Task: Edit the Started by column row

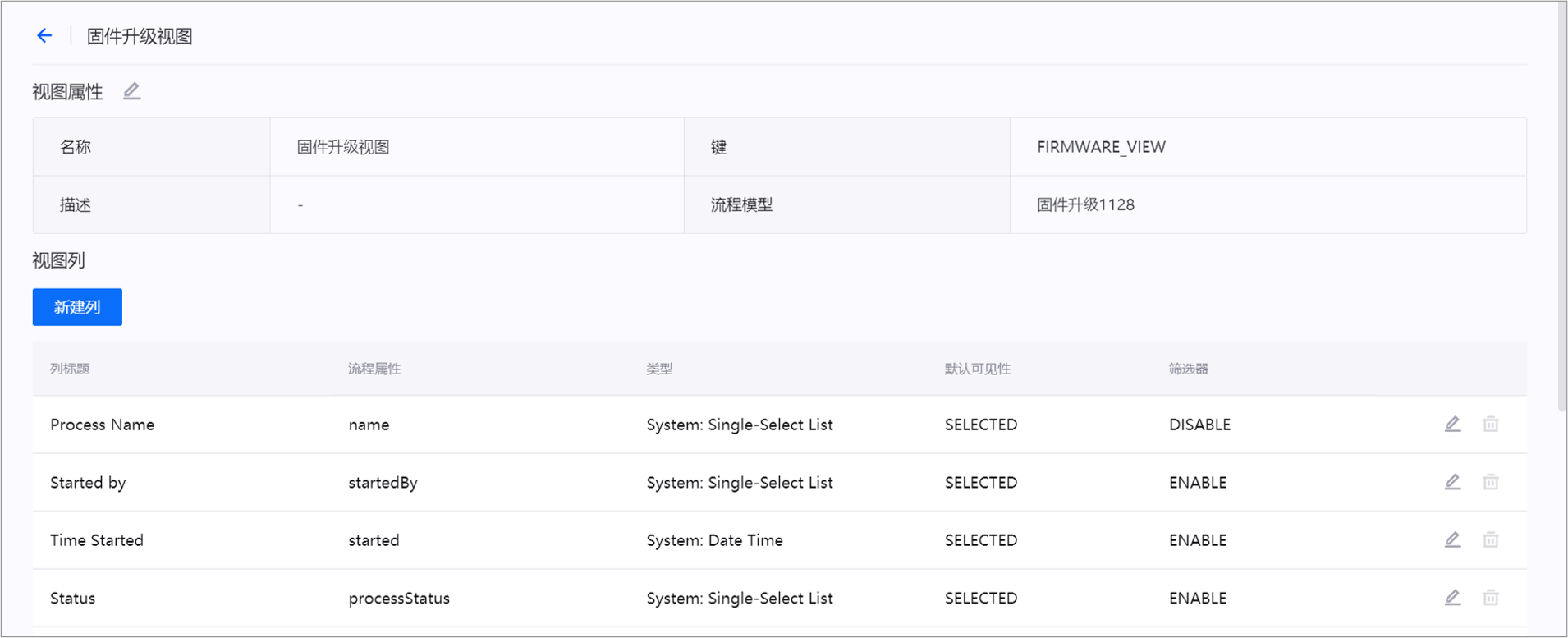Action: [1452, 482]
